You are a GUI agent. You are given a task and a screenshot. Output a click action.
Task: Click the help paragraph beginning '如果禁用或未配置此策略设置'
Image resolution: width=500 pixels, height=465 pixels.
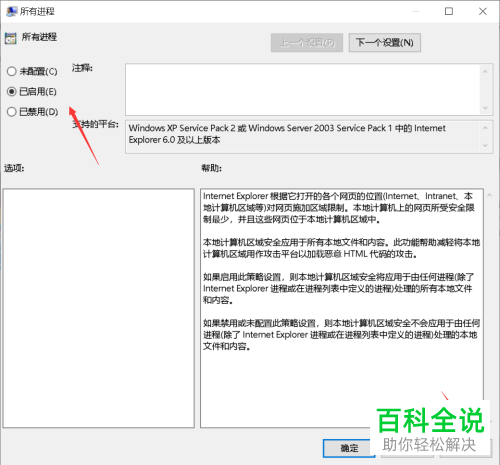tap(341, 335)
